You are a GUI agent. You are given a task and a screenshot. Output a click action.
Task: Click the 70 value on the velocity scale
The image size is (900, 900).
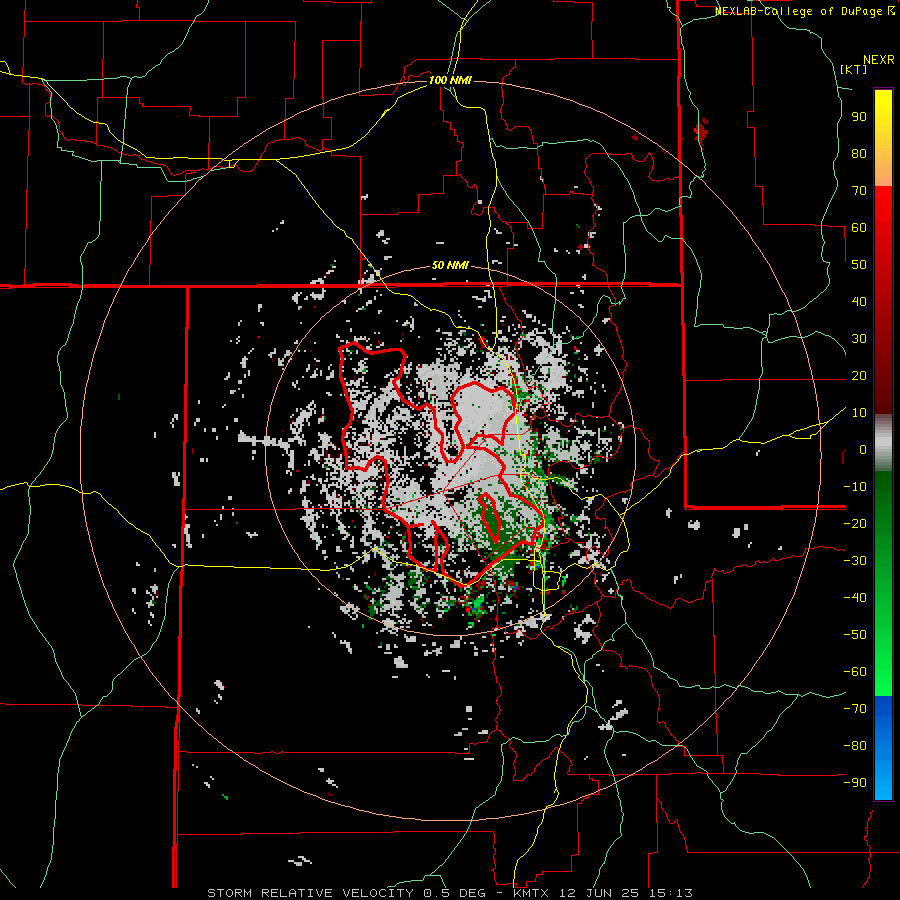[859, 190]
